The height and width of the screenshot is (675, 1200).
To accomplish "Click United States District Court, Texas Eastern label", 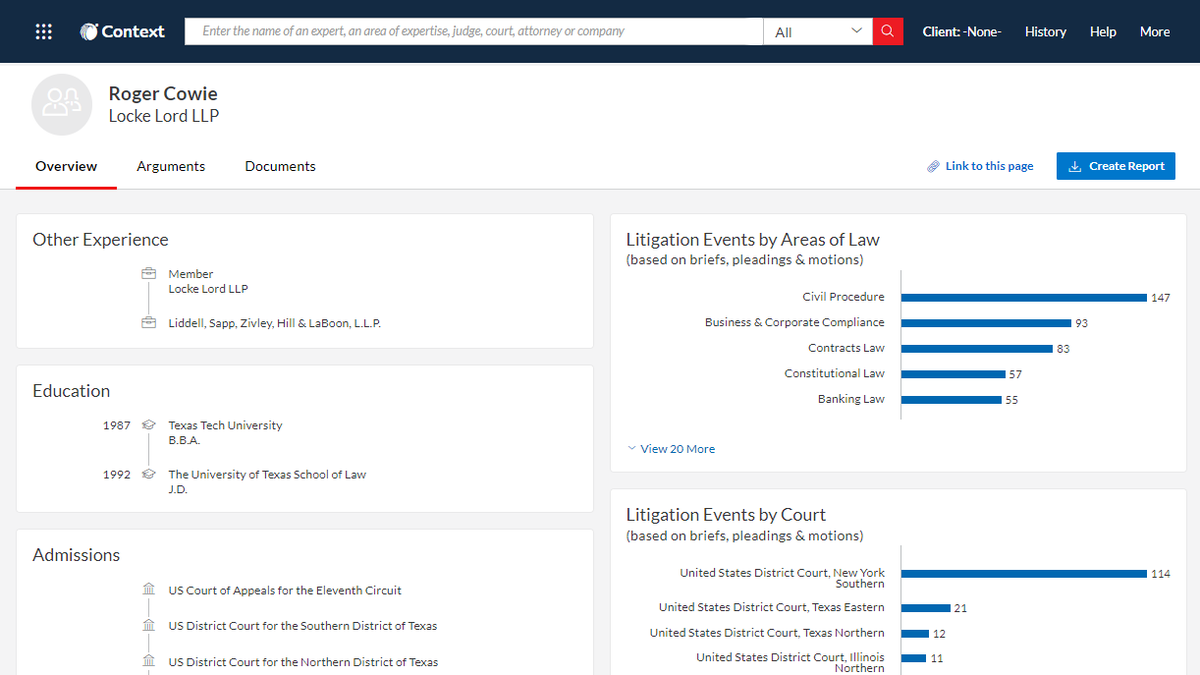I will (x=772, y=607).
